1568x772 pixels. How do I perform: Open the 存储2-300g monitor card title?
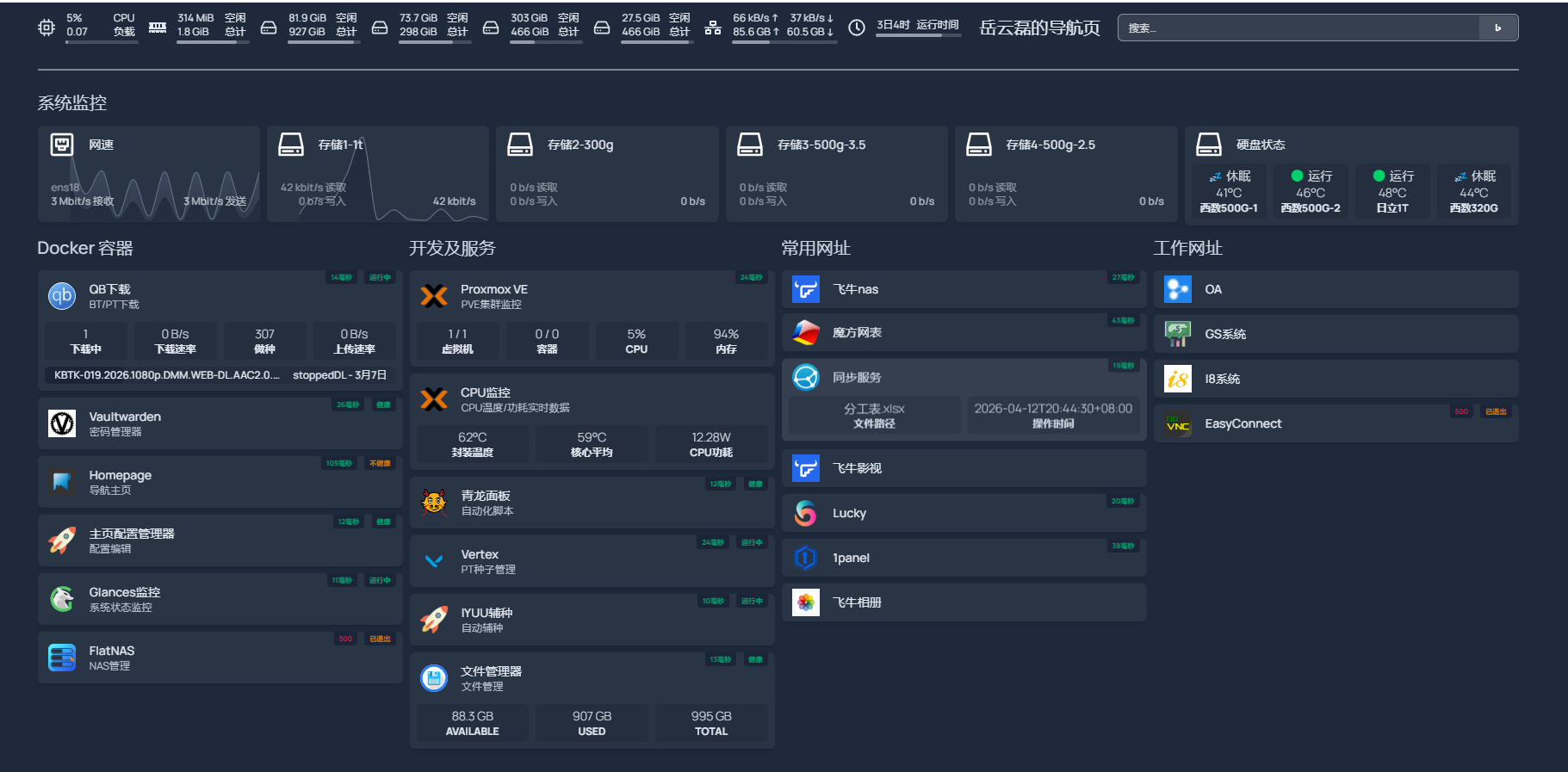click(580, 145)
